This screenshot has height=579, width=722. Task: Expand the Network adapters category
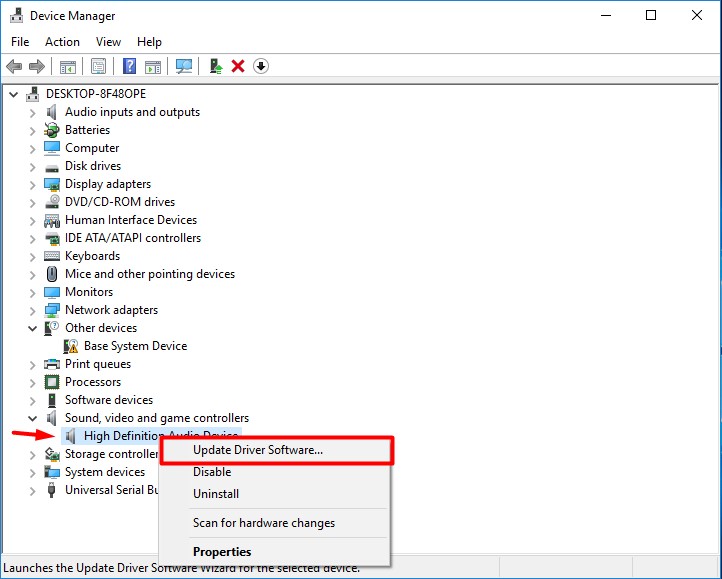coord(32,310)
